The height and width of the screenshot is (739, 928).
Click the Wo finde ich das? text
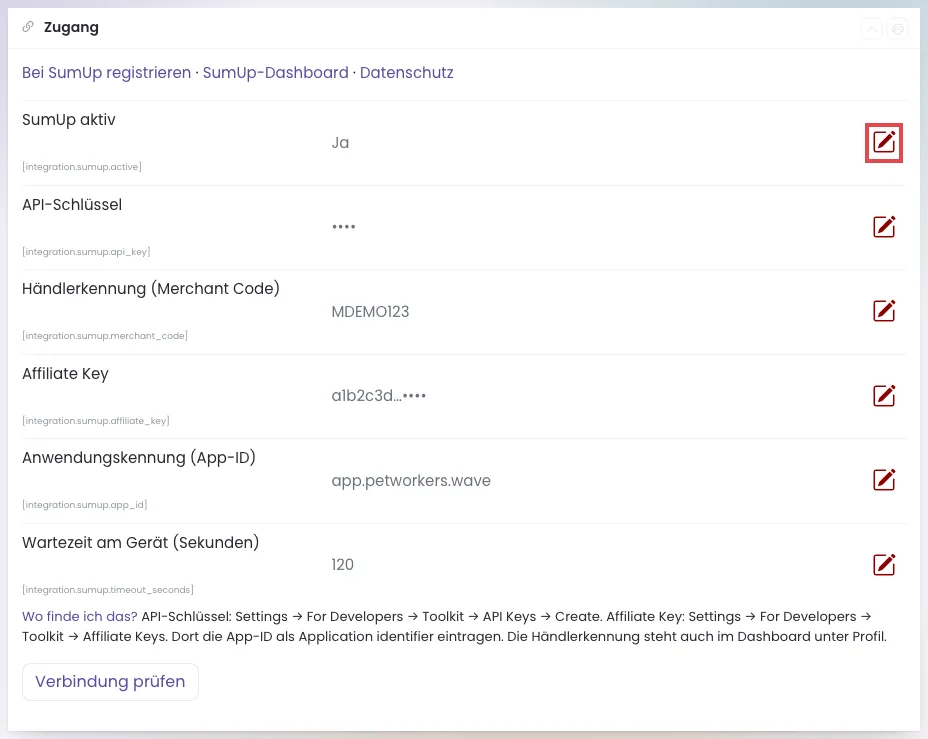(x=80, y=617)
